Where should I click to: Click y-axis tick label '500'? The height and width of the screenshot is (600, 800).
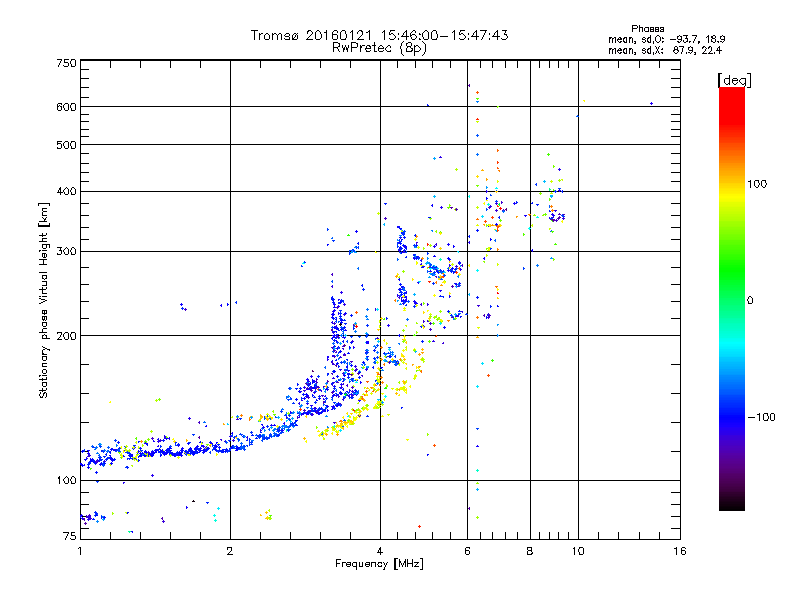(66, 145)
